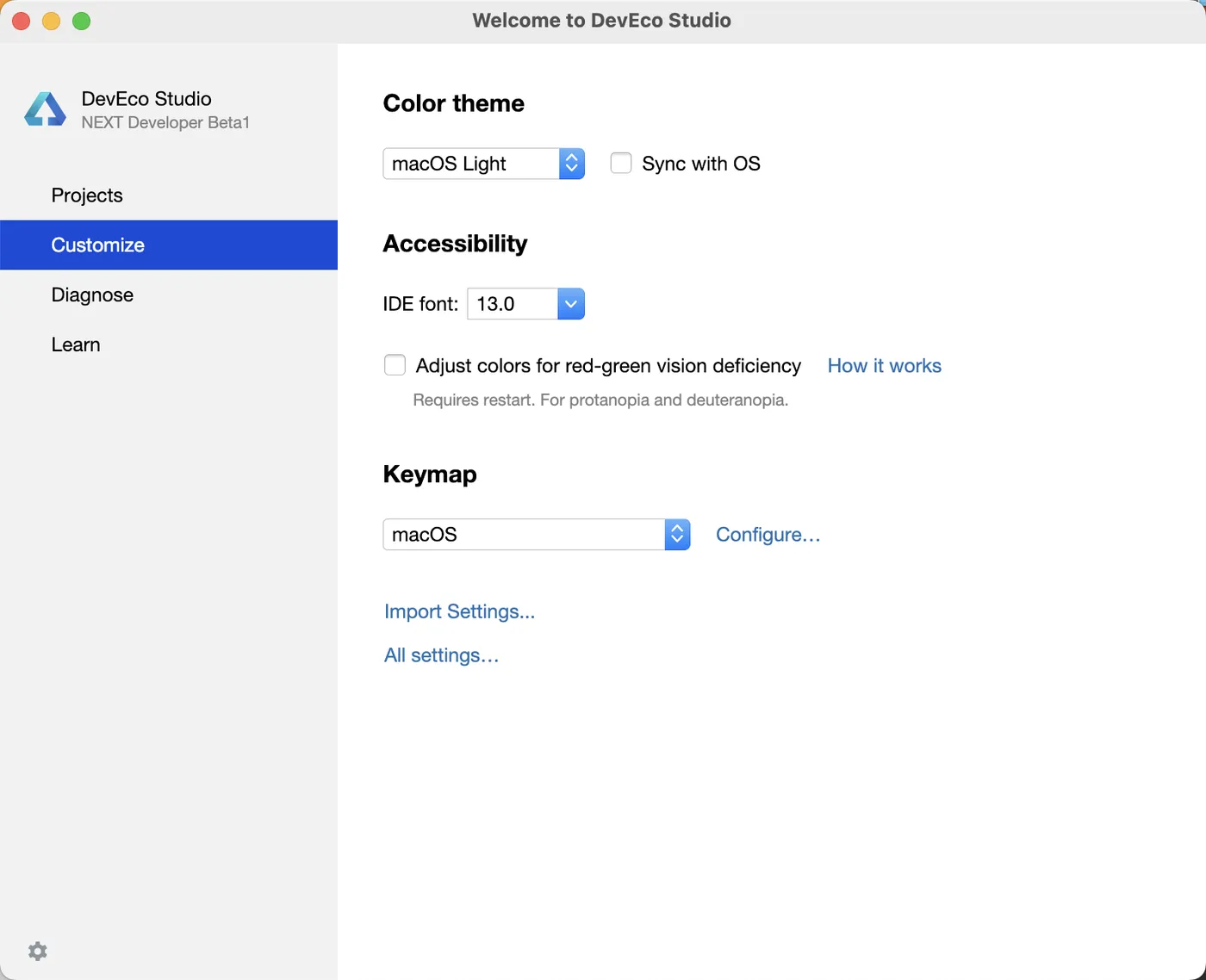Click the Color theme heading
The width and height of the screenshot is (1206, 980).
click(x=454, y=103)
